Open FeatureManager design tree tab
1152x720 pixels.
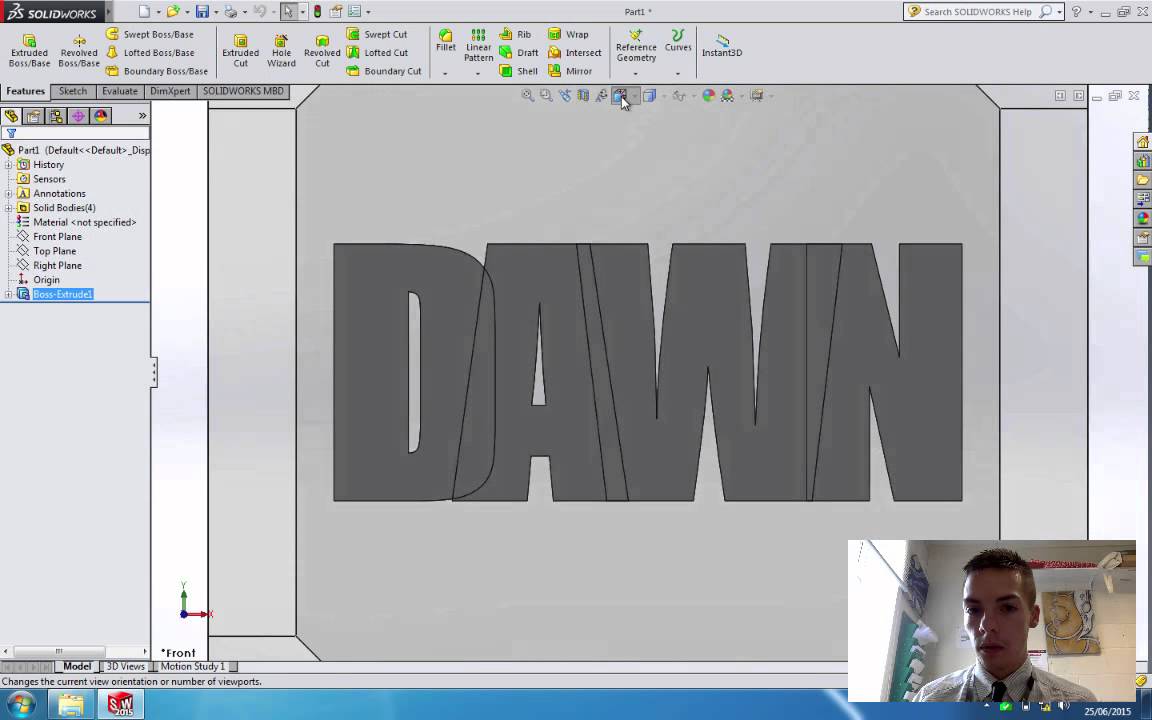coord(11,116)
